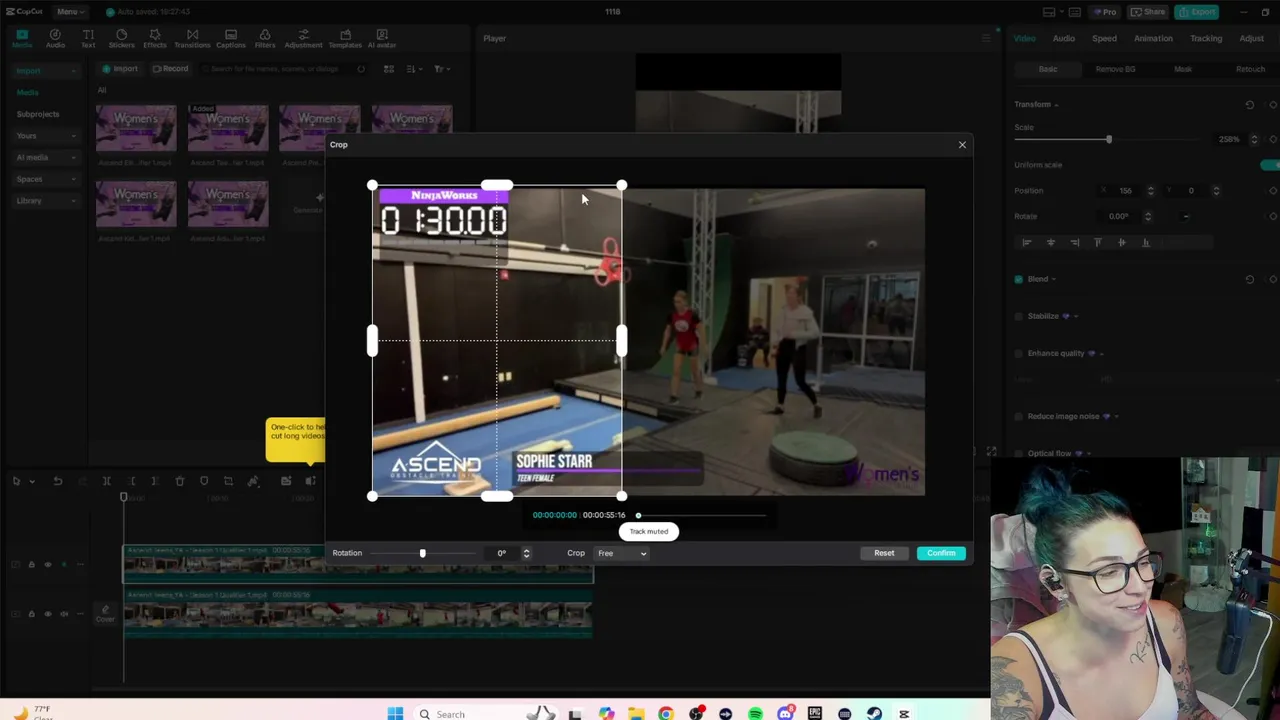Open the Crop ratio Free dropdown

click(x=621, y=553)
